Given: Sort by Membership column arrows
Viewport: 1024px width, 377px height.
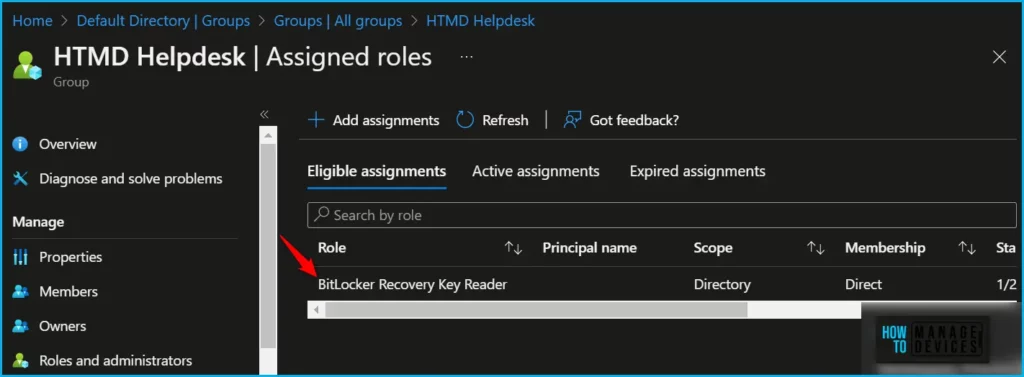Looking at the screenshot, I should tap(967, 248).
